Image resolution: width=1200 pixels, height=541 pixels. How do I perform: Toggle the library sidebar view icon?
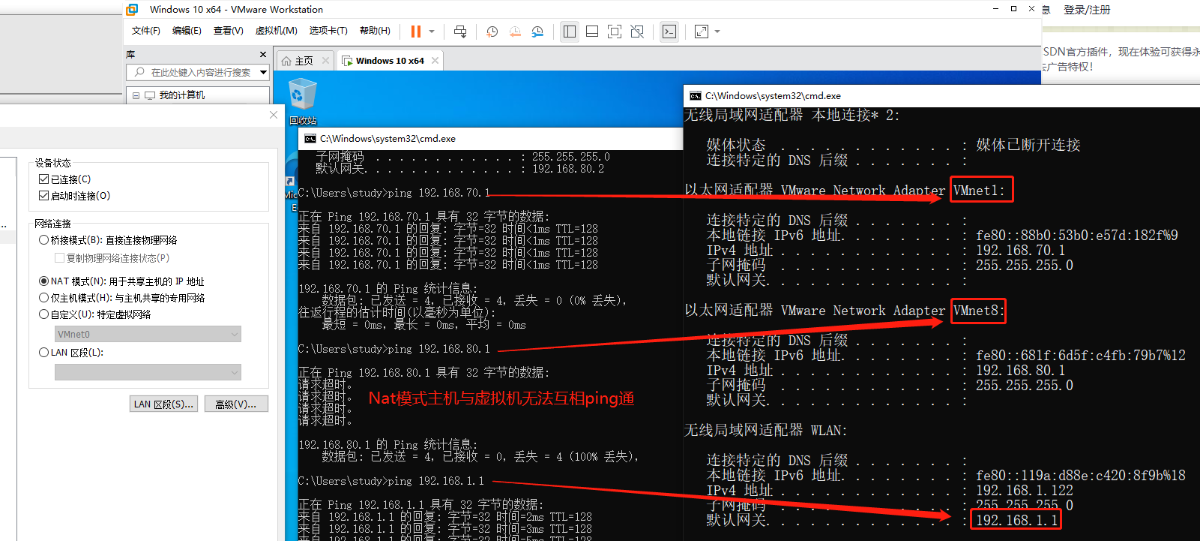click(569, 31)
